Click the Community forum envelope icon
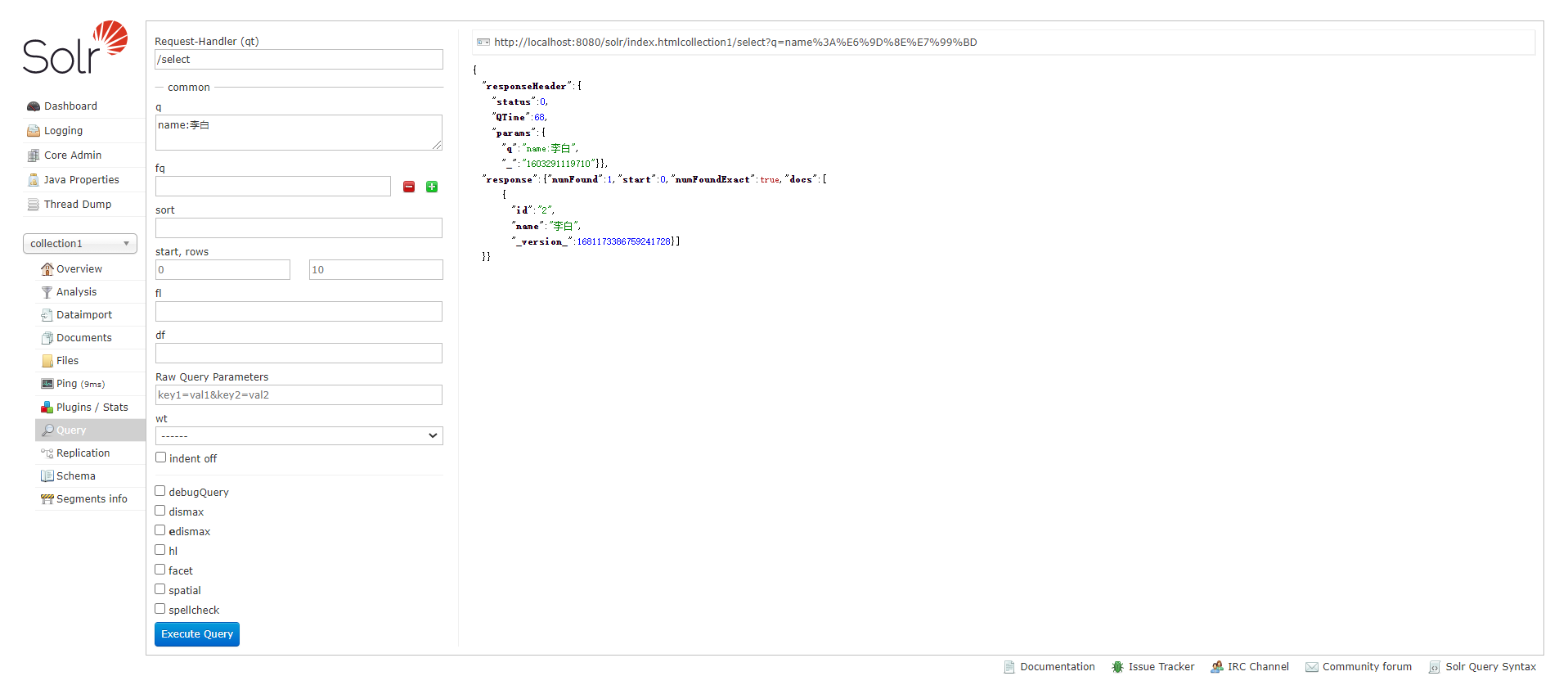This screenshot has height=685, width=1568. click(1312, 667)
